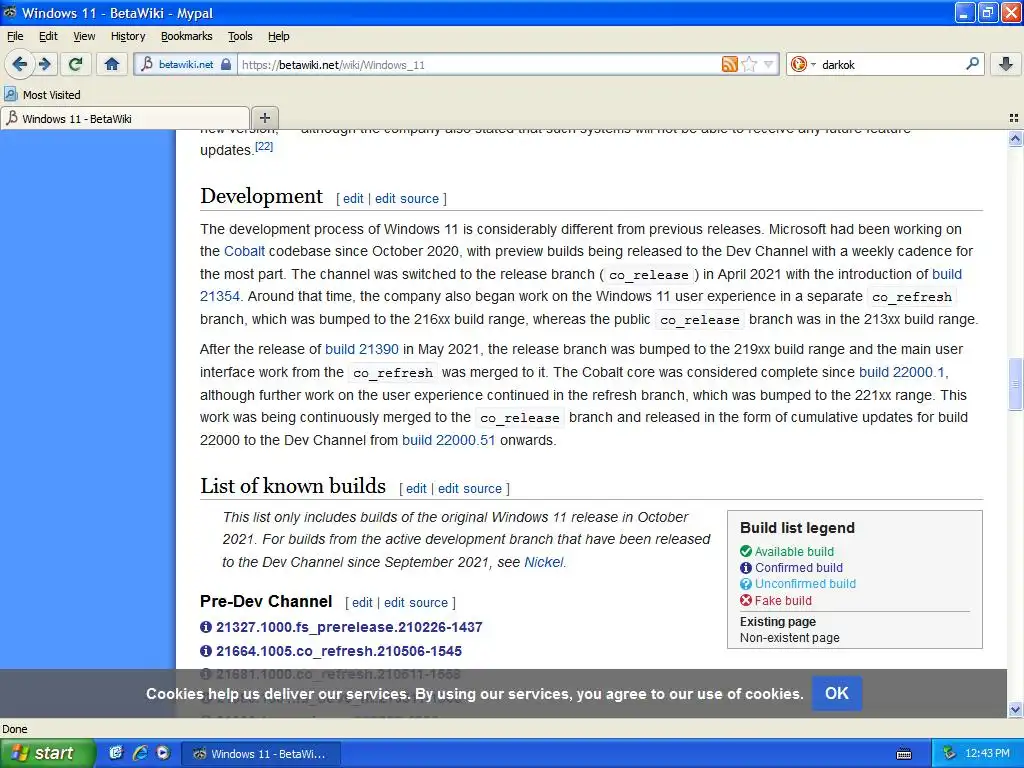Open the History menu
Image resolution: width=1024 pixels, height=768 pixels.
pos(128,36)
